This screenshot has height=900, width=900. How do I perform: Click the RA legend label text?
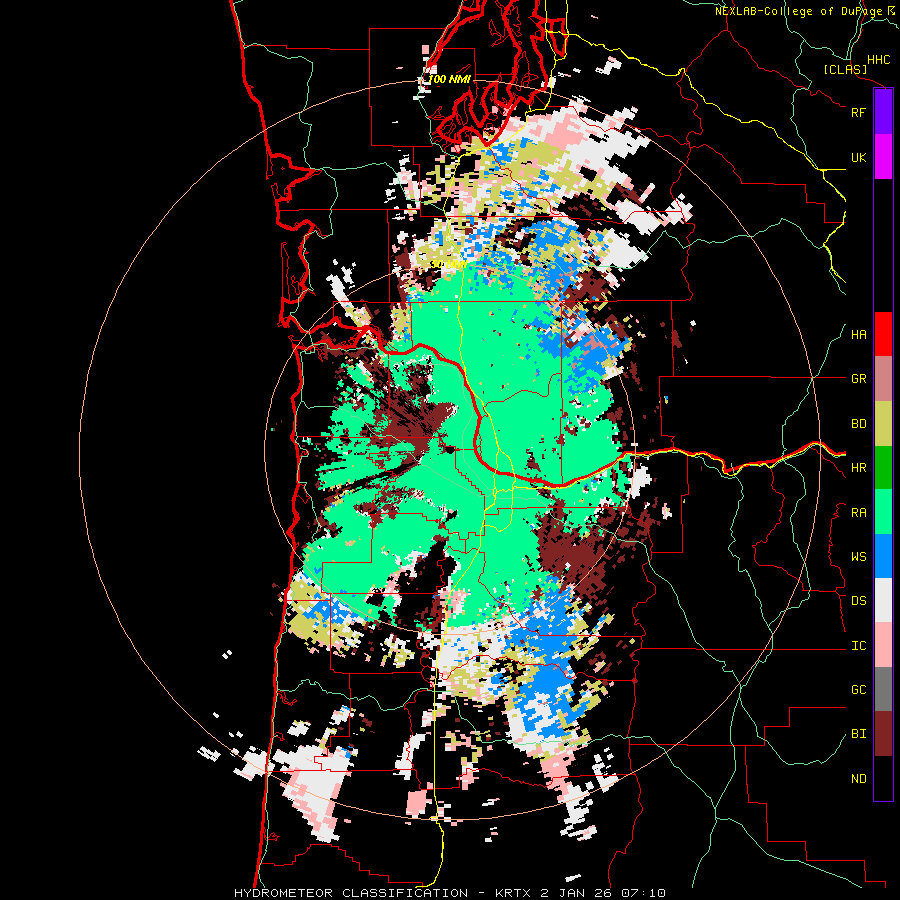[x=858, y=513]
